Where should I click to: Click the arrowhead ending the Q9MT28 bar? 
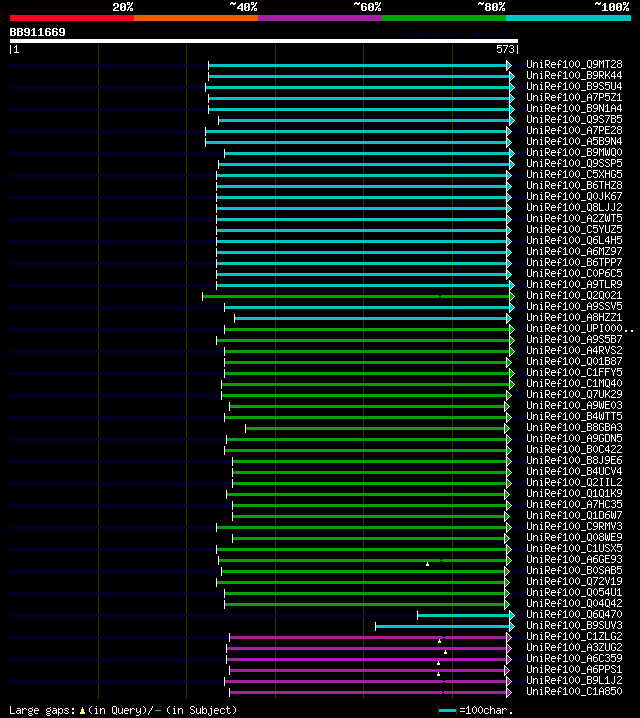[x=509, y=65]
